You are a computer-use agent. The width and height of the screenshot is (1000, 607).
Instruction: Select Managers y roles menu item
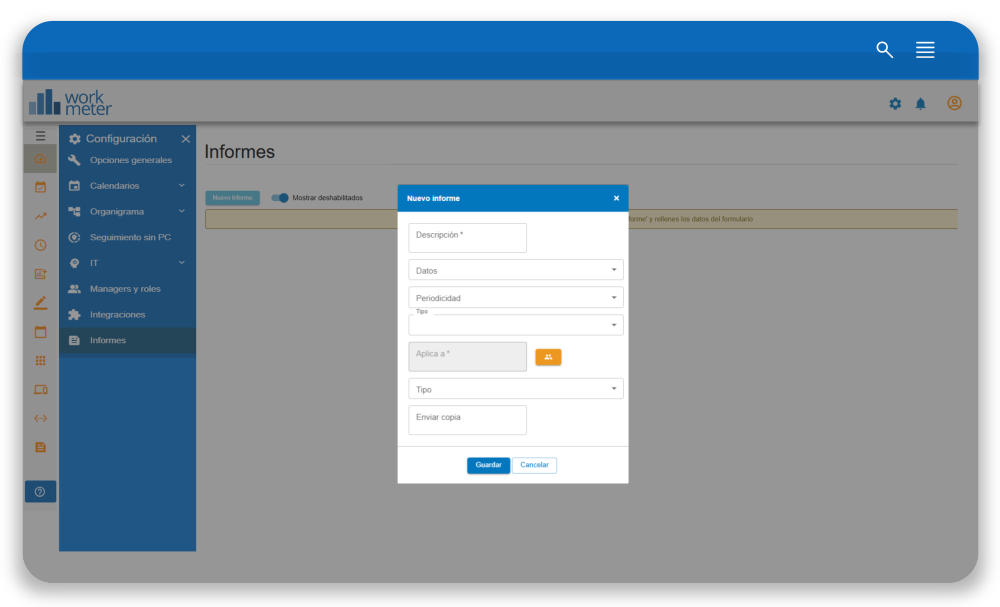pyautogui.click(x=125, y=289)
